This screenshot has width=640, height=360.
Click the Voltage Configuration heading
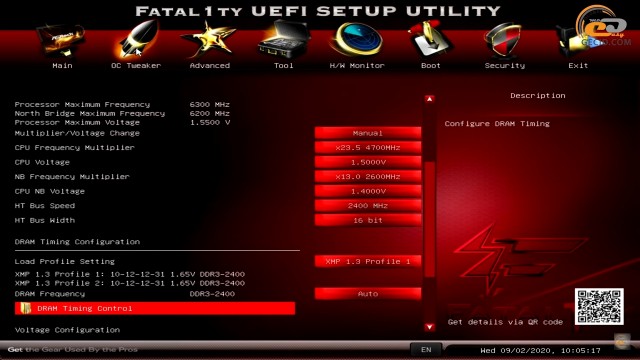(67, 330)
